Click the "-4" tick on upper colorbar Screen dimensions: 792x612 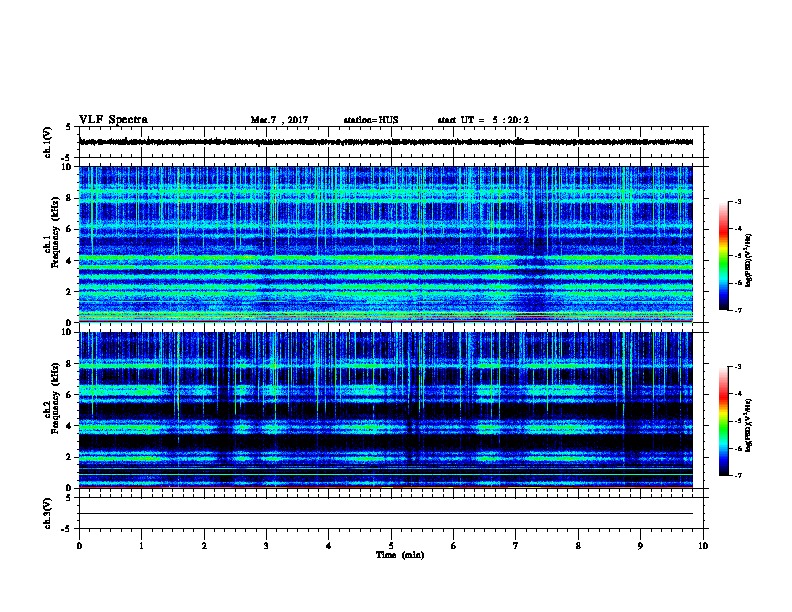(x=737, y=229)
